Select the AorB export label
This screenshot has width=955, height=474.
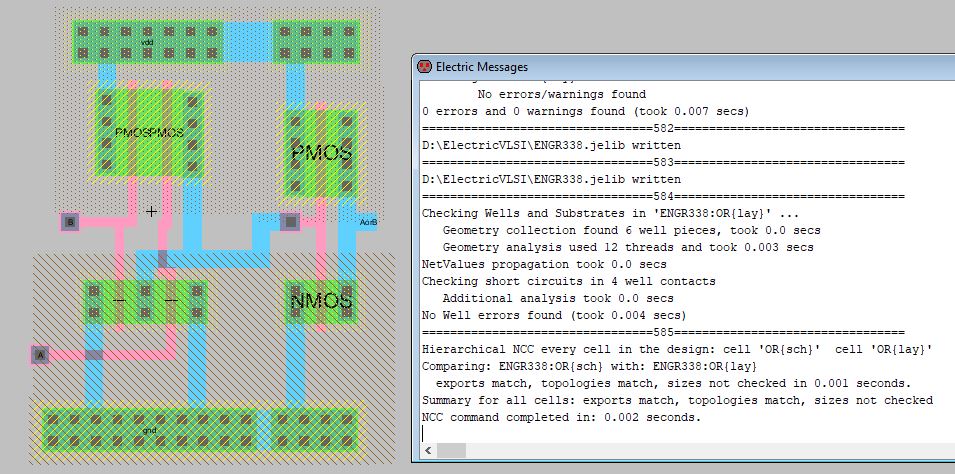tap(367, 221)
